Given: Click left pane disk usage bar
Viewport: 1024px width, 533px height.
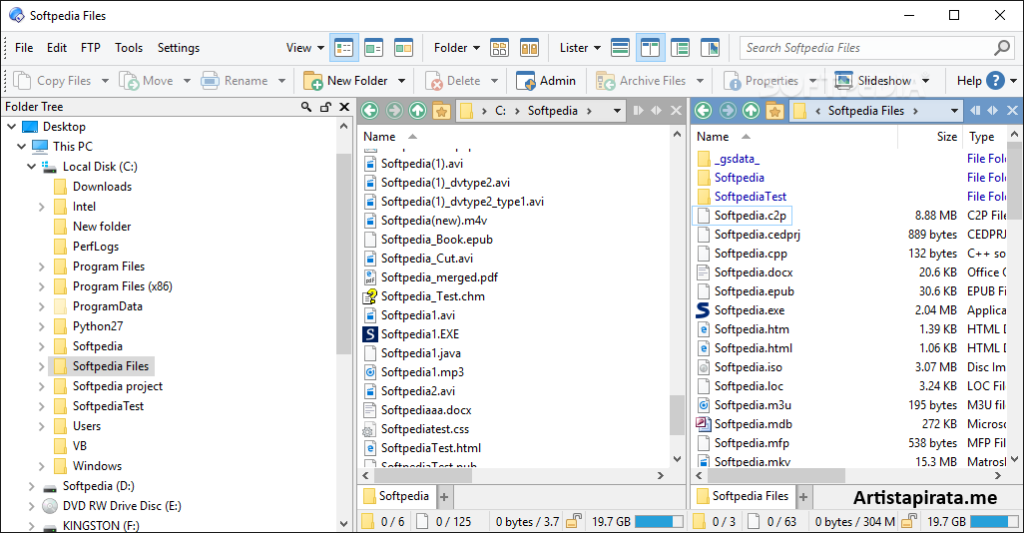Looking at the screenshot, I should 658,521.
